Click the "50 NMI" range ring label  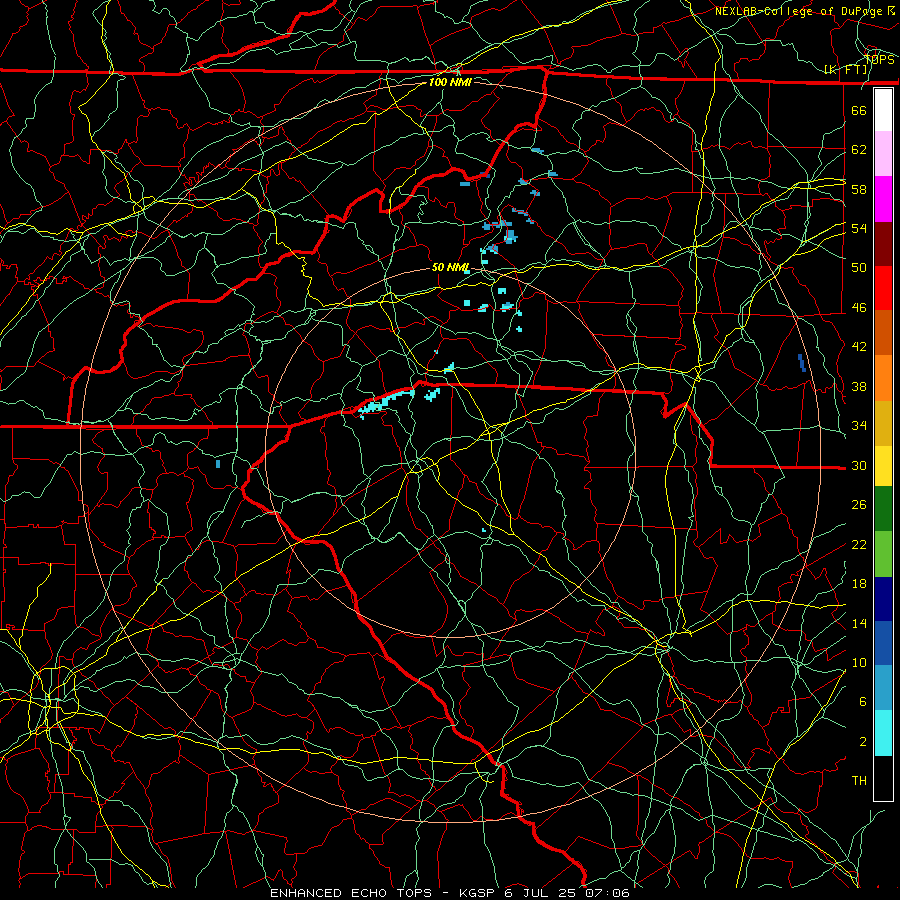tap(451, 267)
